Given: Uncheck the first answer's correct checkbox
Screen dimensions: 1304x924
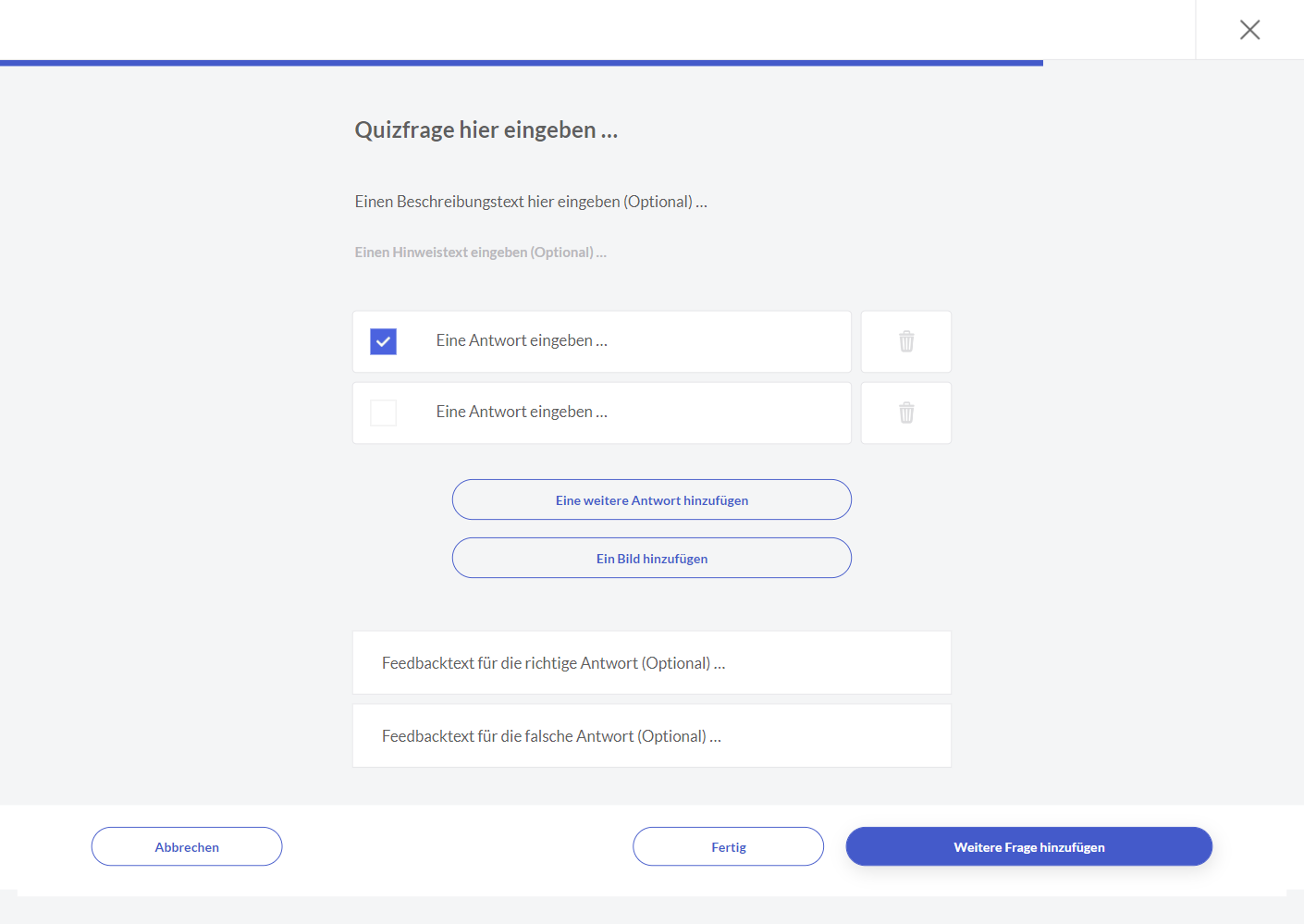Looking at the screenshot, I should pos(383,341).
